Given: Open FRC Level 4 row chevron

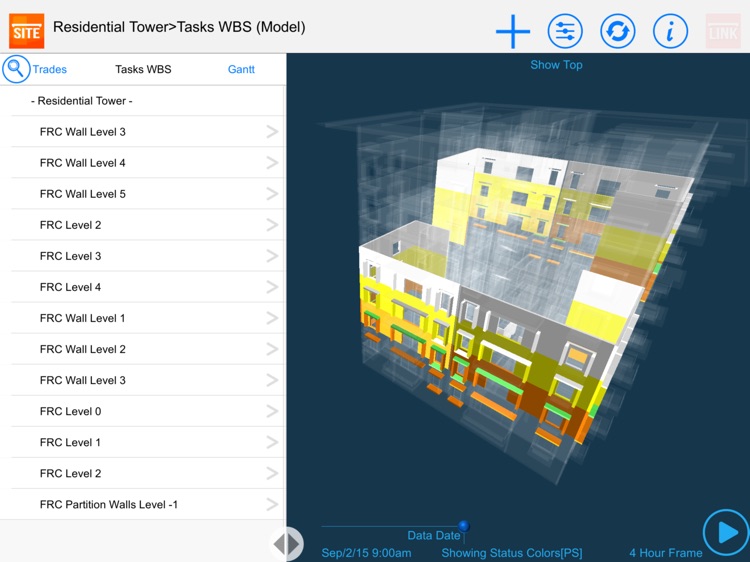Looking at the screenshot, I should coord(272,287).
